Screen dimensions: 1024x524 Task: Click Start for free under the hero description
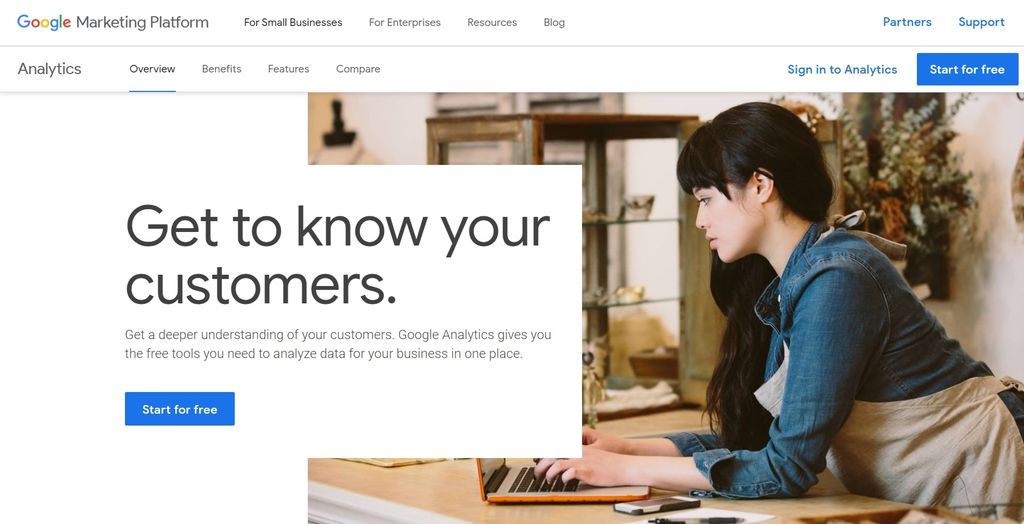(x=180, y=409)
